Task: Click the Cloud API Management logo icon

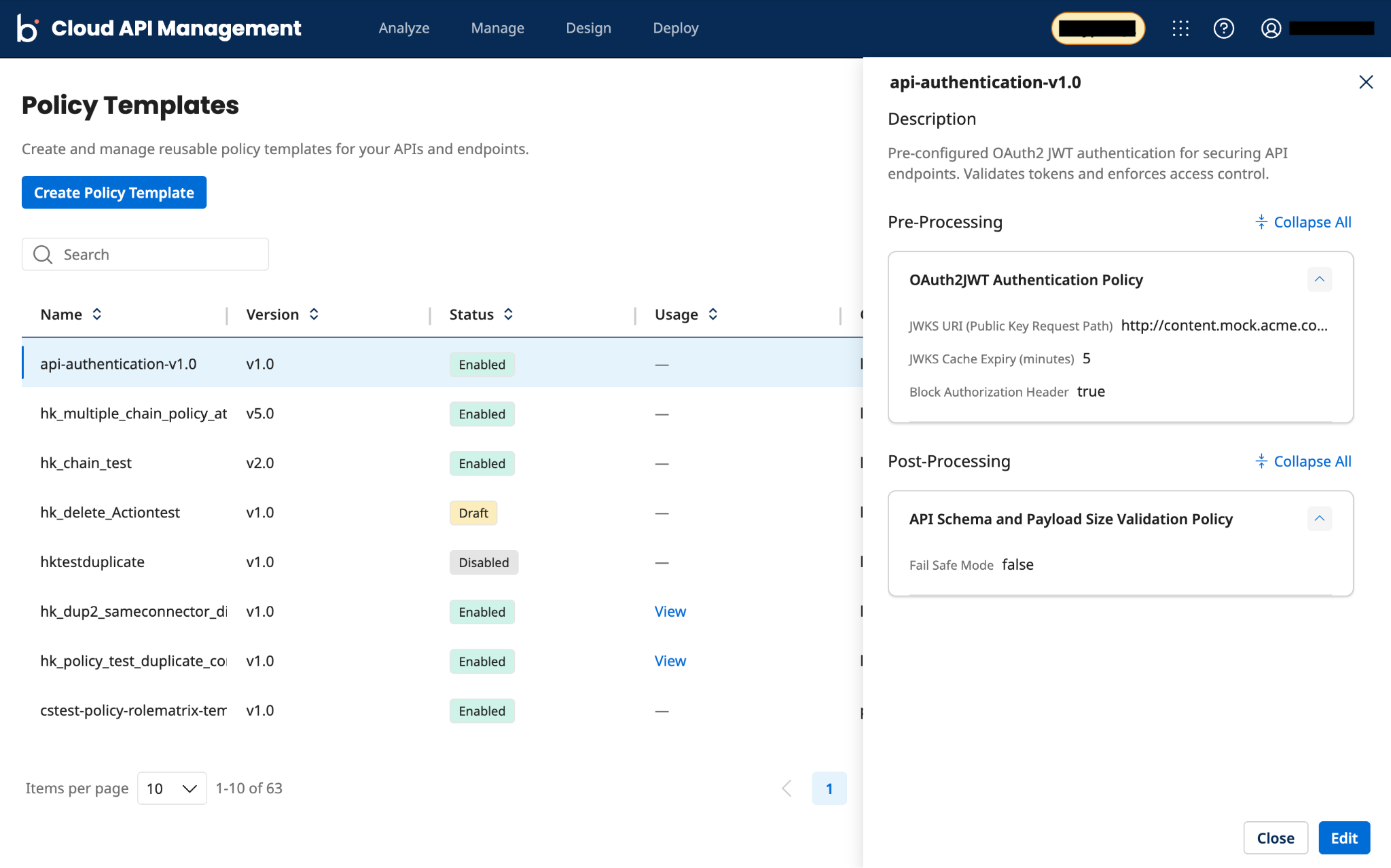Action: 27,28
